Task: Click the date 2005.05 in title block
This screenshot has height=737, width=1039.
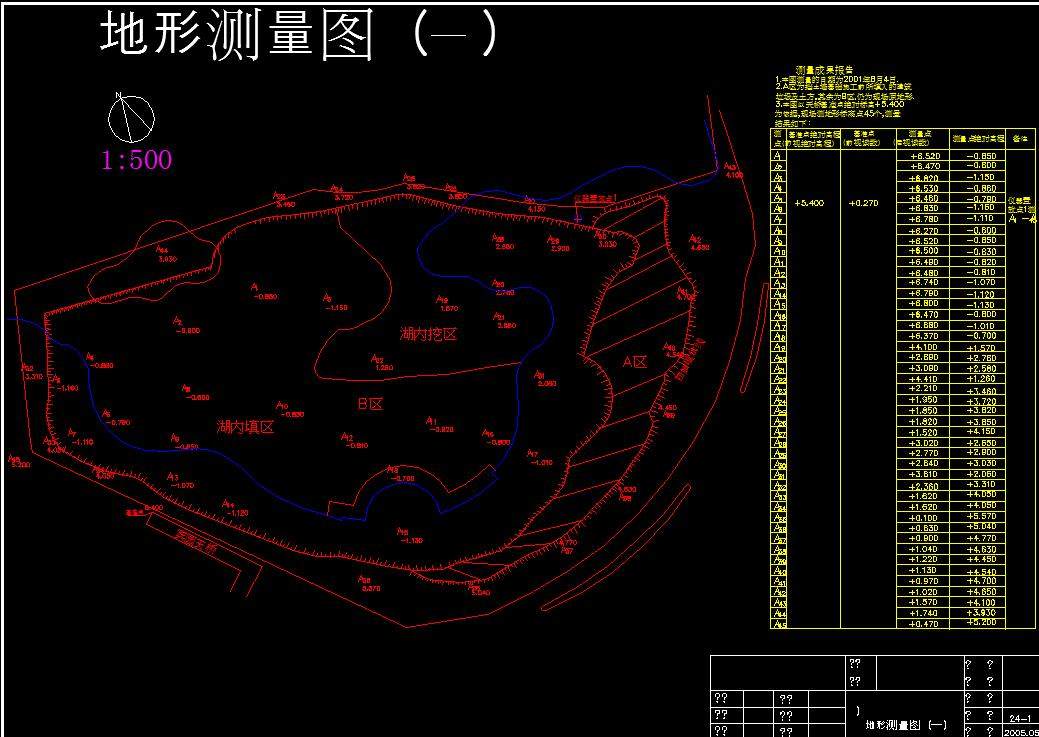Action: pos(1021,731)
